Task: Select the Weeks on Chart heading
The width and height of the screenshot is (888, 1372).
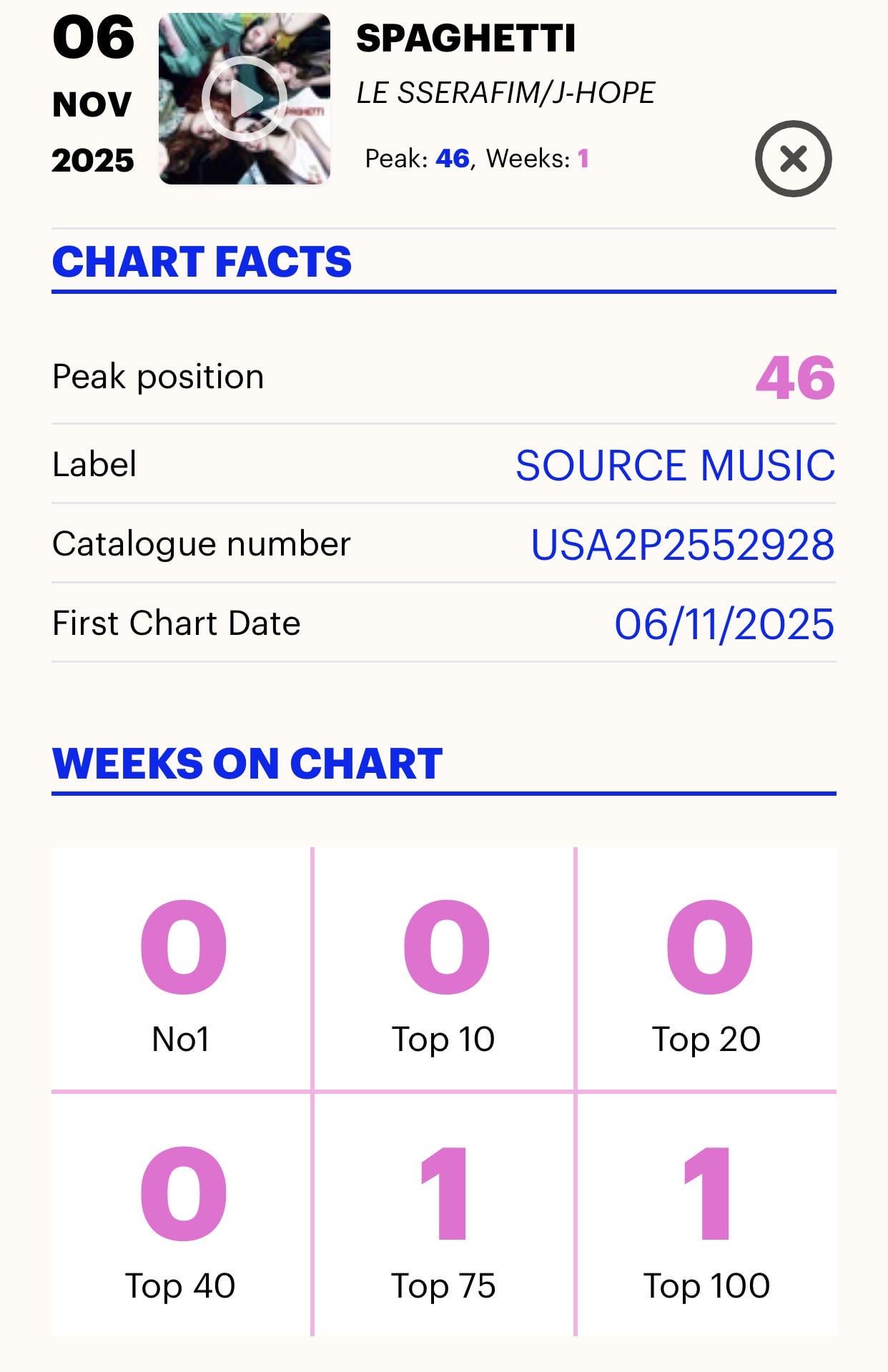Action: tap(247, 764)
